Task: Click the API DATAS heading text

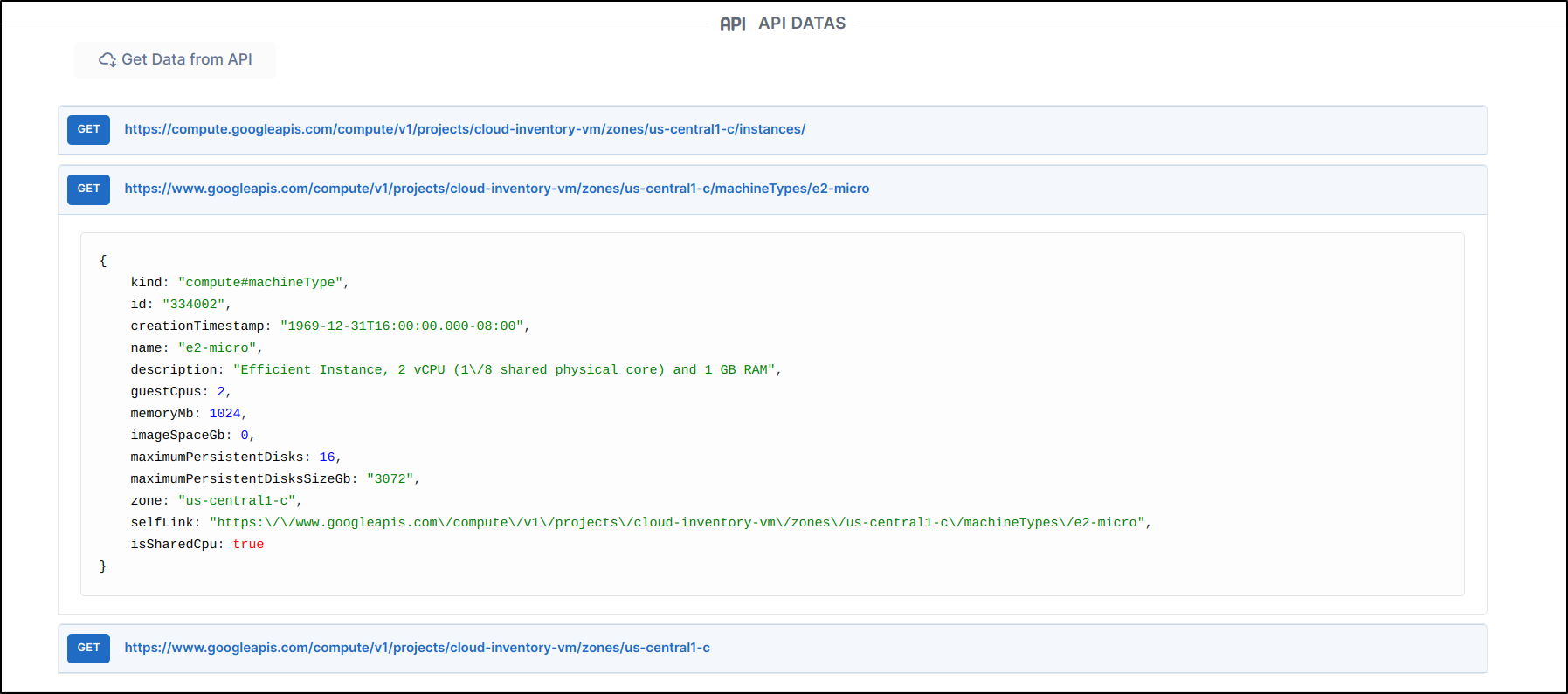Action: pyautogui.click(x=801, y=24)
